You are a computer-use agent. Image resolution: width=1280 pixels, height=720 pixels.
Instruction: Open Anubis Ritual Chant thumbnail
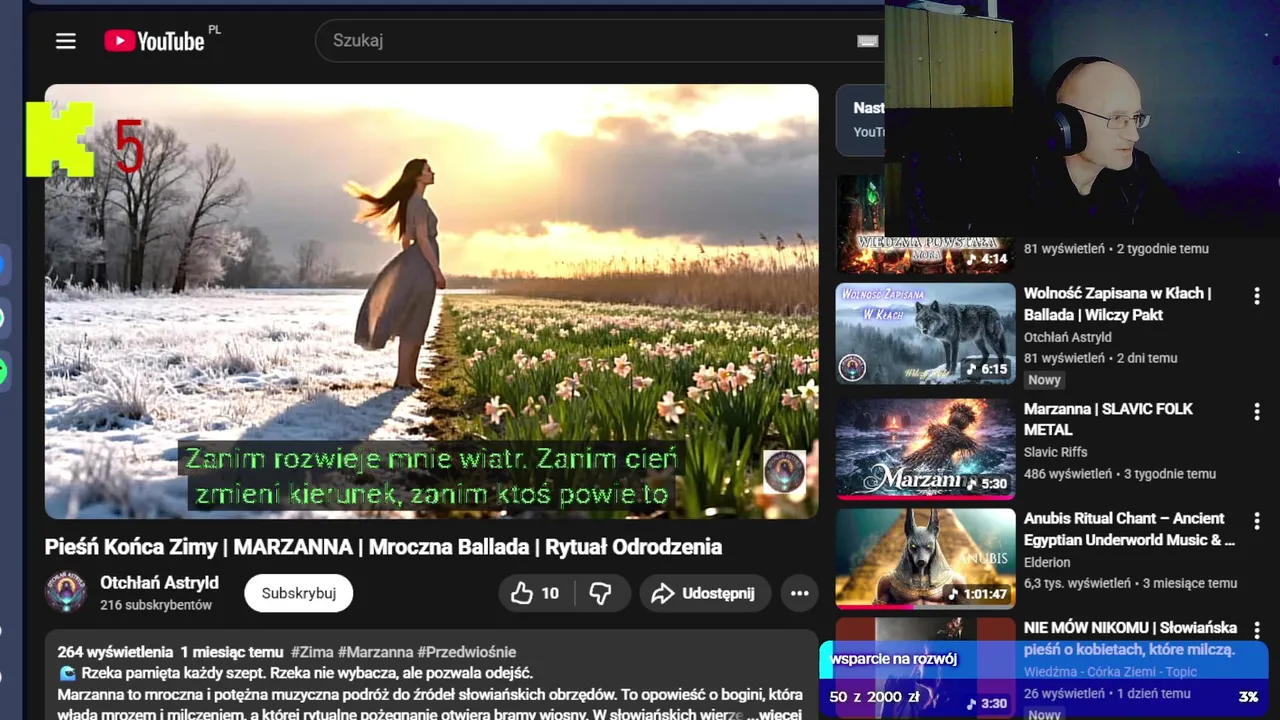tap(925, 558)
